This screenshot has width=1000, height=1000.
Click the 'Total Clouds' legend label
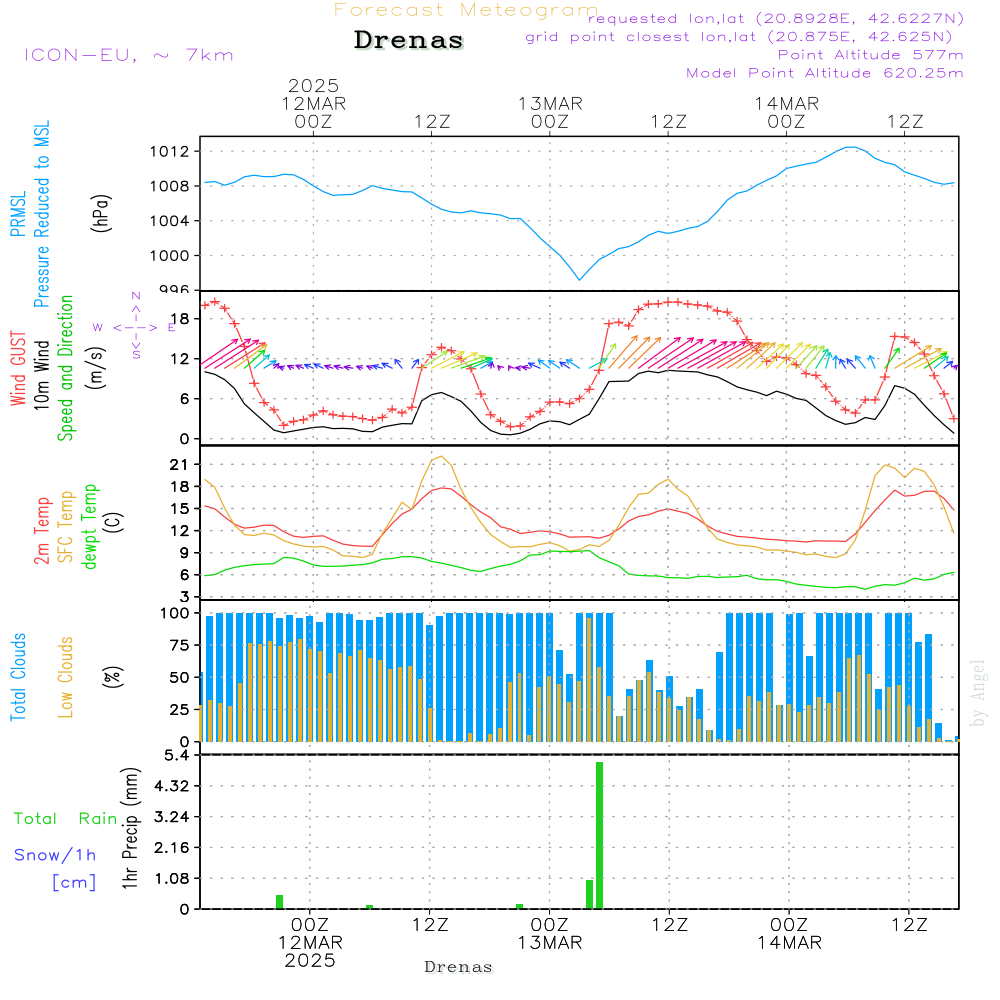click(x=18, y=677)
